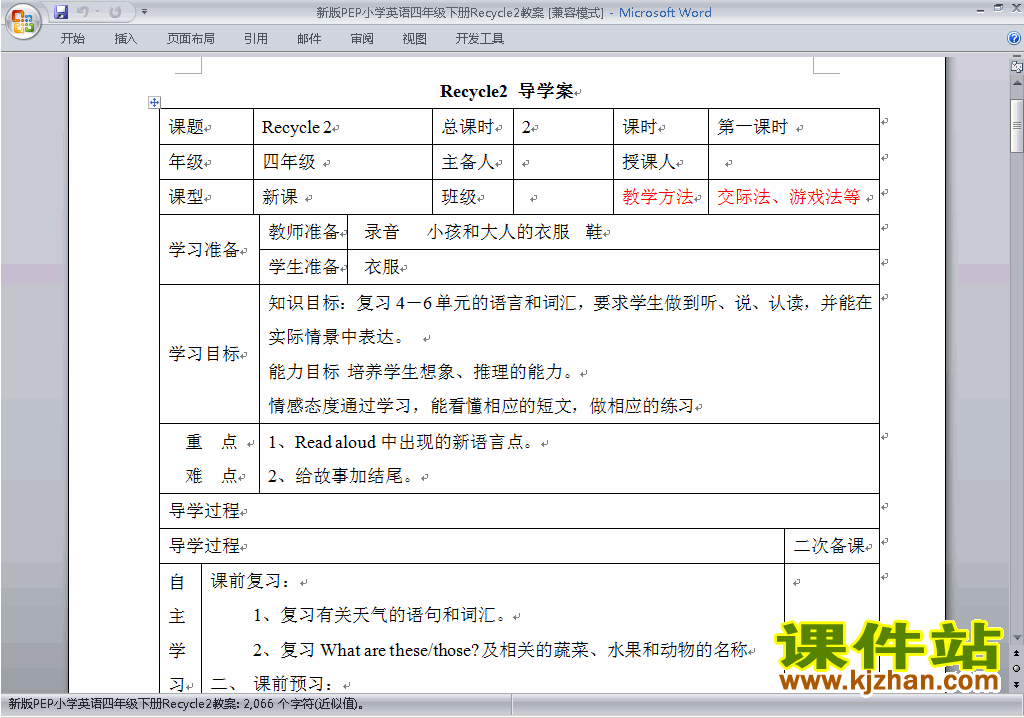Click the '小孩和大人的衣服' text
Viewport: 1024px width, 718px height.
pos(498,232)
